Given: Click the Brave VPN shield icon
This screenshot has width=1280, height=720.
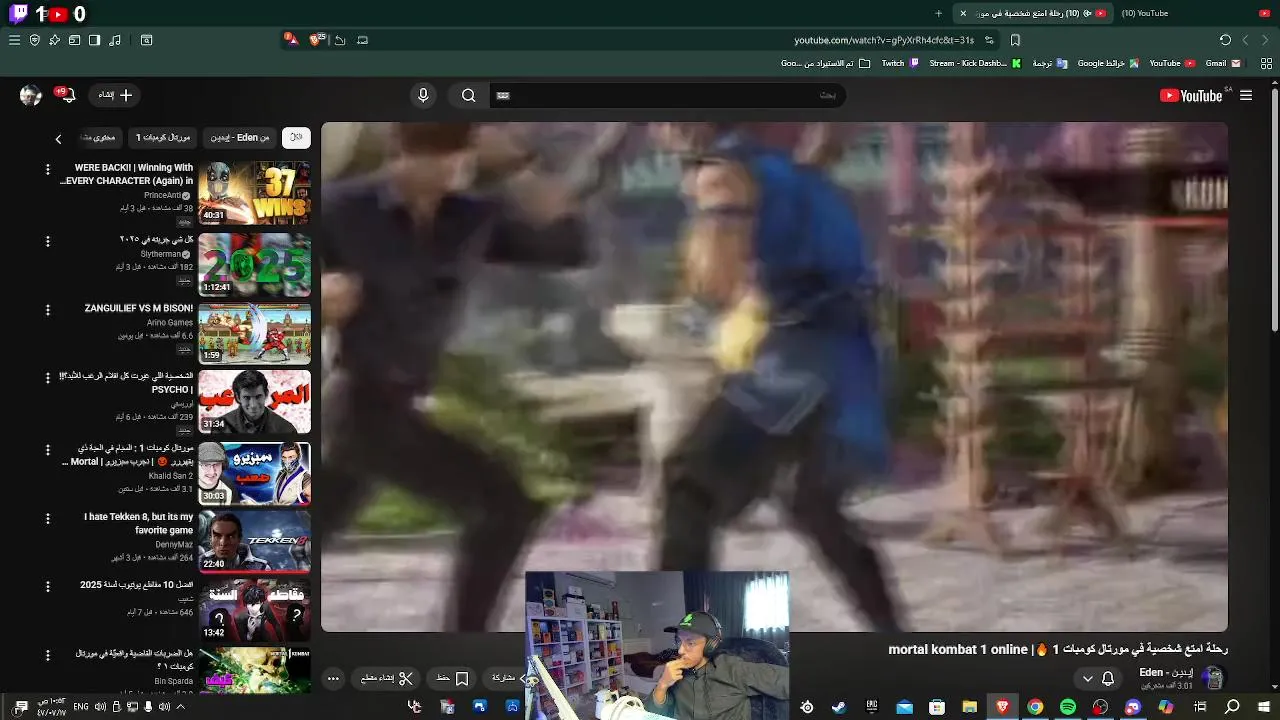Looking at the screenshot, I should (35, 40).
